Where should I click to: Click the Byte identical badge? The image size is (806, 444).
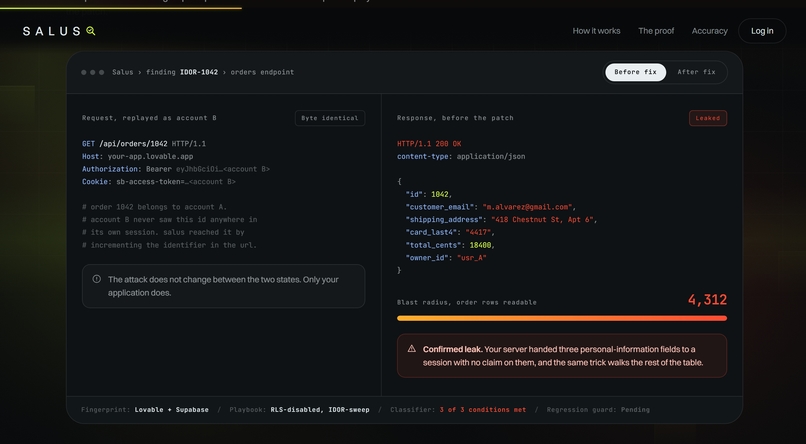329,118
